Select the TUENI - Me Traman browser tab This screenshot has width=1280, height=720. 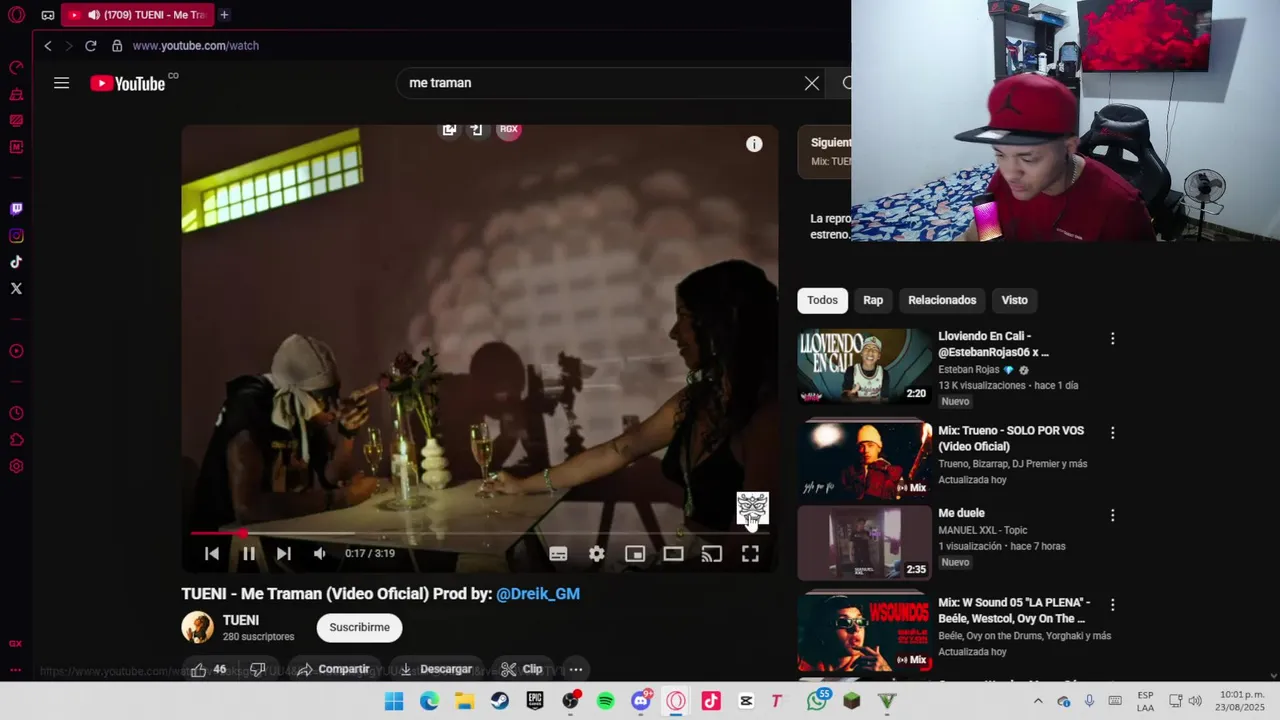click(137, 15)
